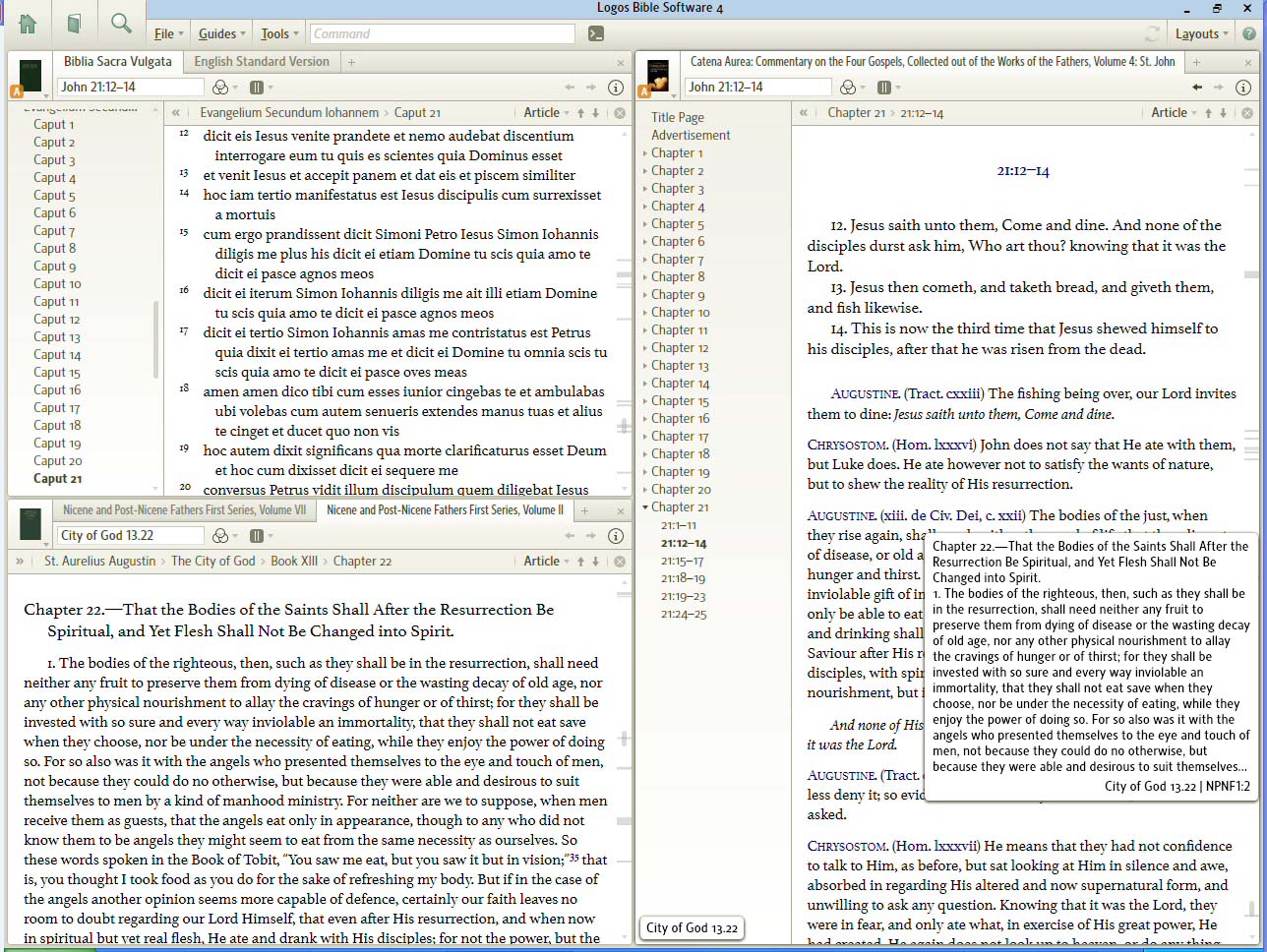Click the Search magnifier icon

121,24
